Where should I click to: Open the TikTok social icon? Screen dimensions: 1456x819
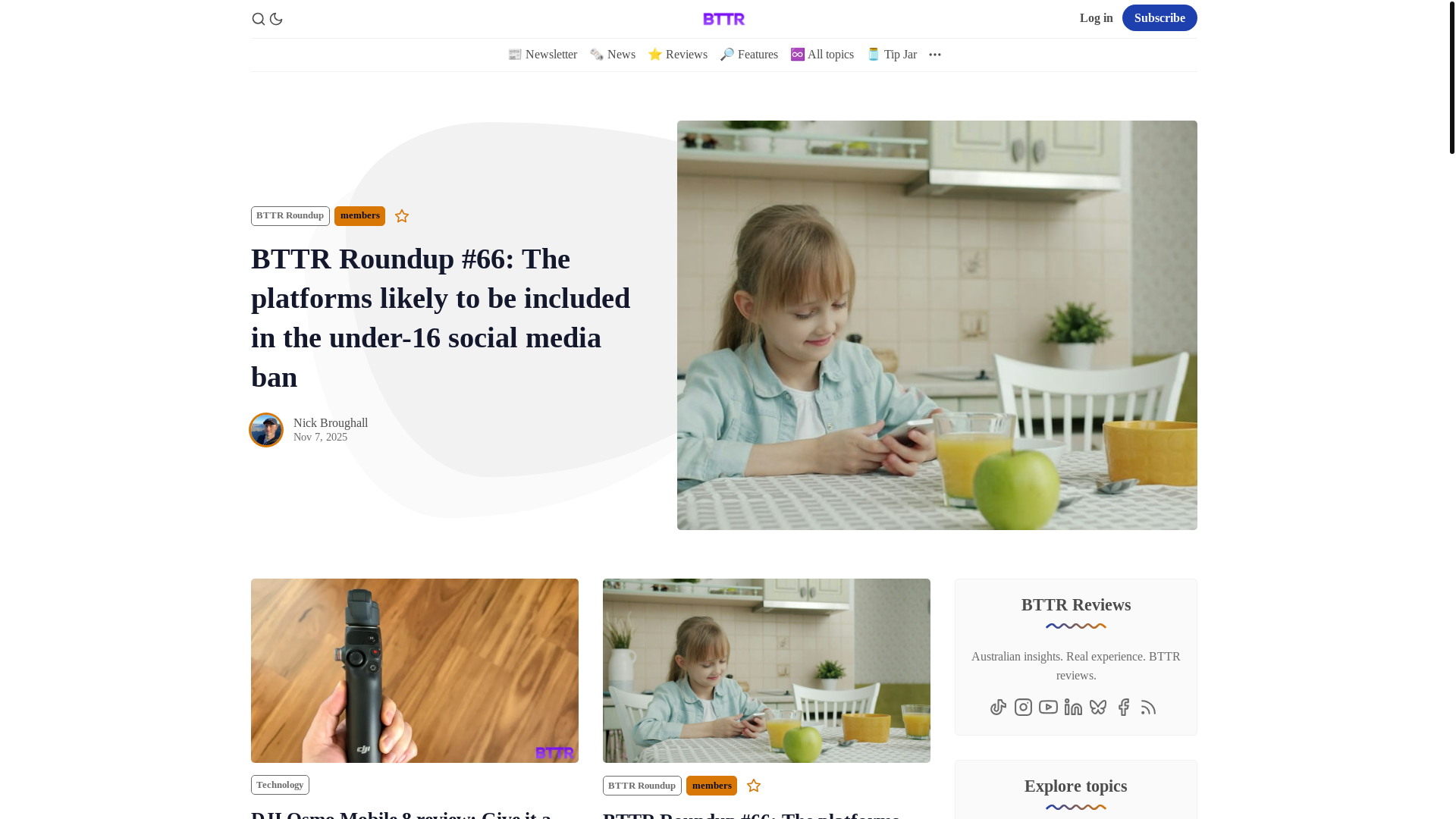click(x=998, y=707)
